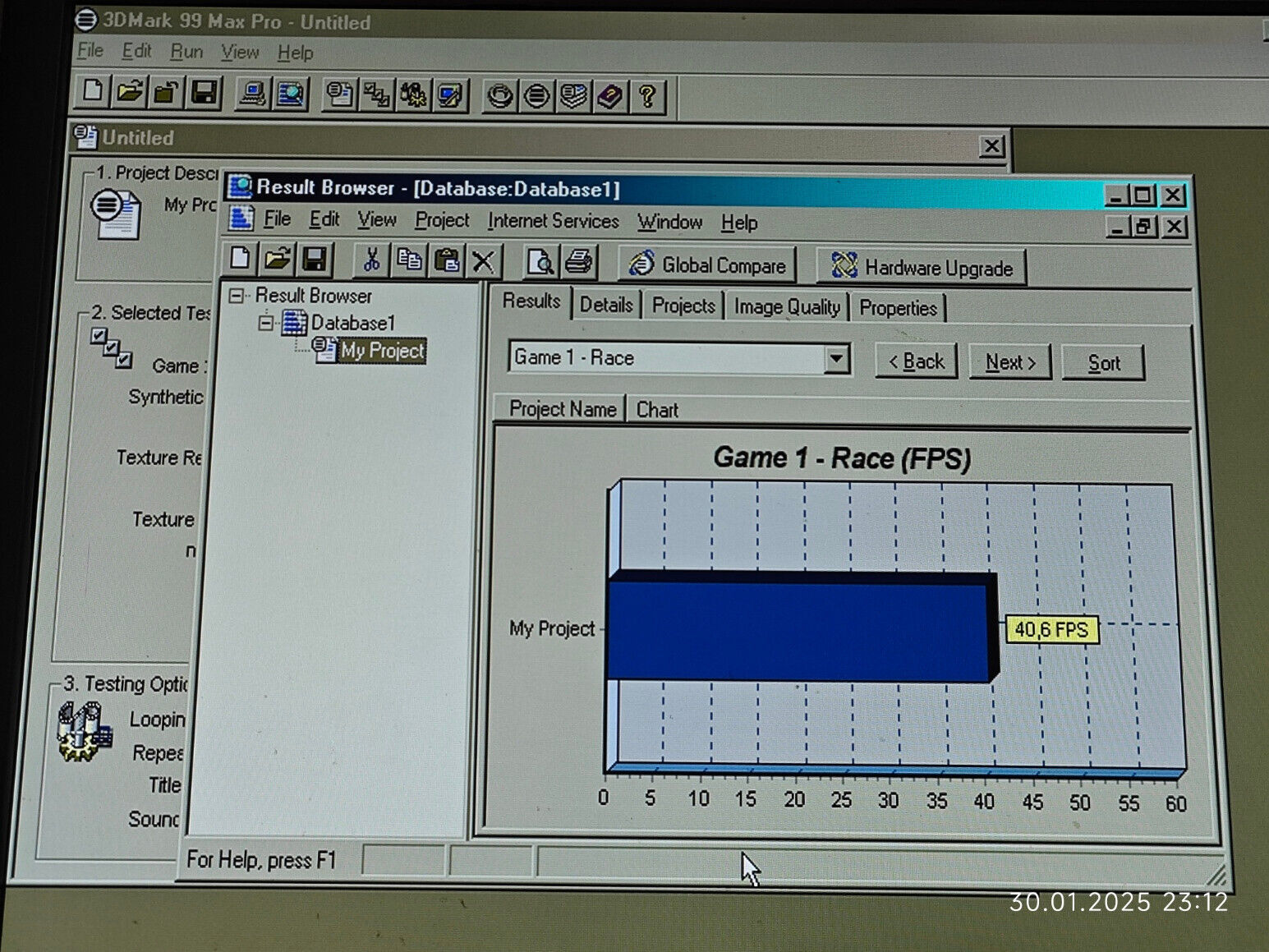
Task: Click Help menu in Result Browser
Action: (x=739, y=223)
